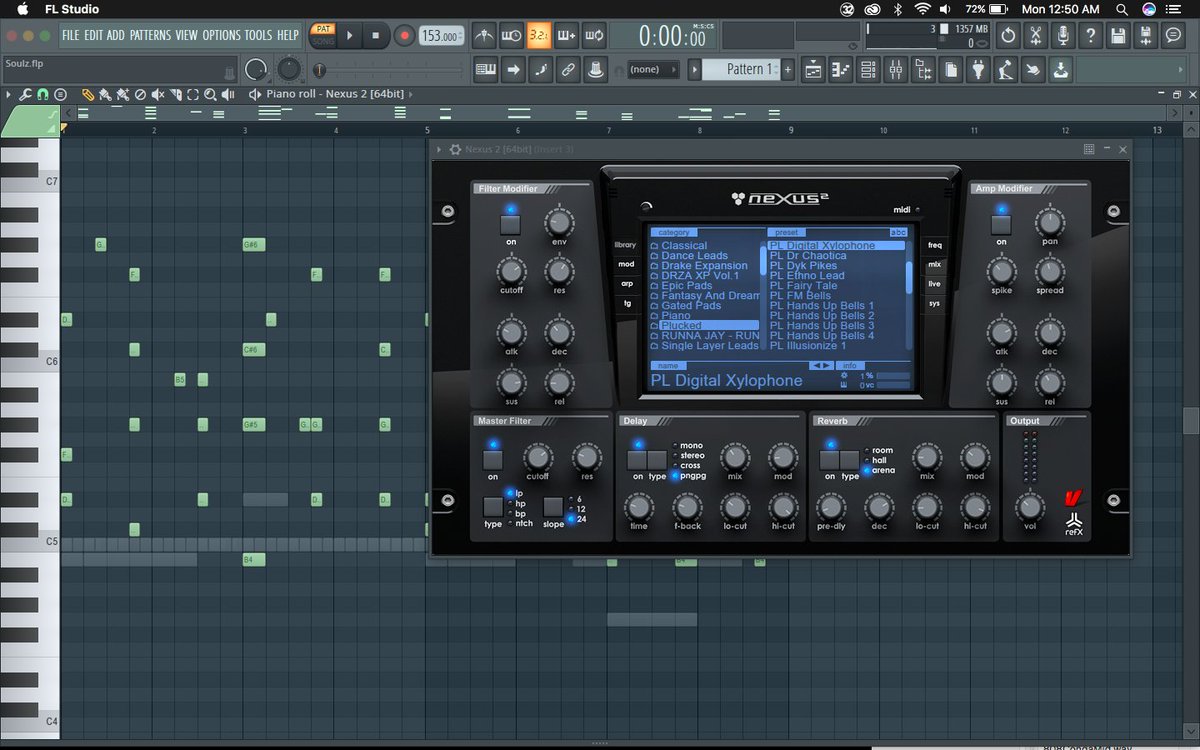Toggle the metronome icon
Screen dimensions: 1200x750
tap(484, 36)
